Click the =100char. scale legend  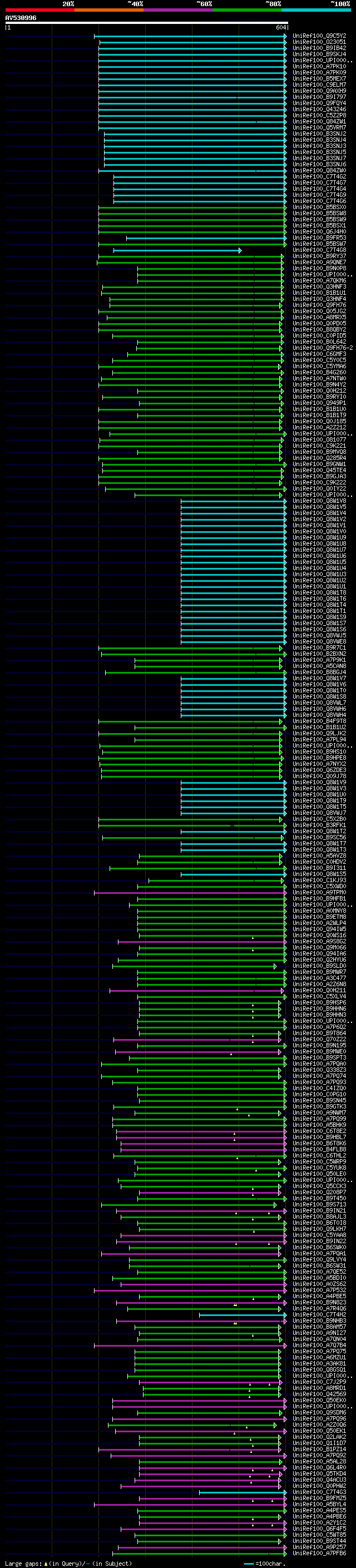pos(265,1563)
